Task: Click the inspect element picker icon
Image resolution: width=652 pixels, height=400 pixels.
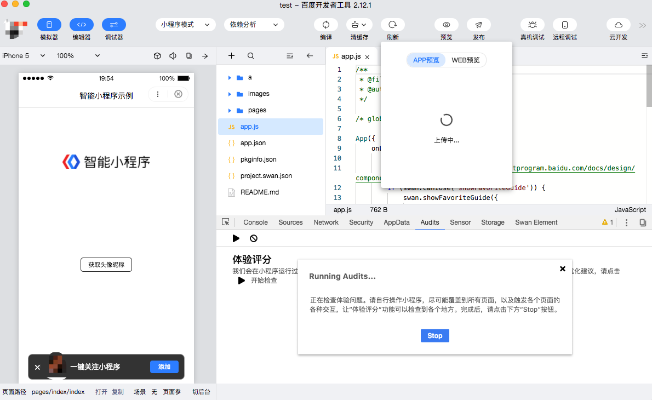Action: pos(227,222)
